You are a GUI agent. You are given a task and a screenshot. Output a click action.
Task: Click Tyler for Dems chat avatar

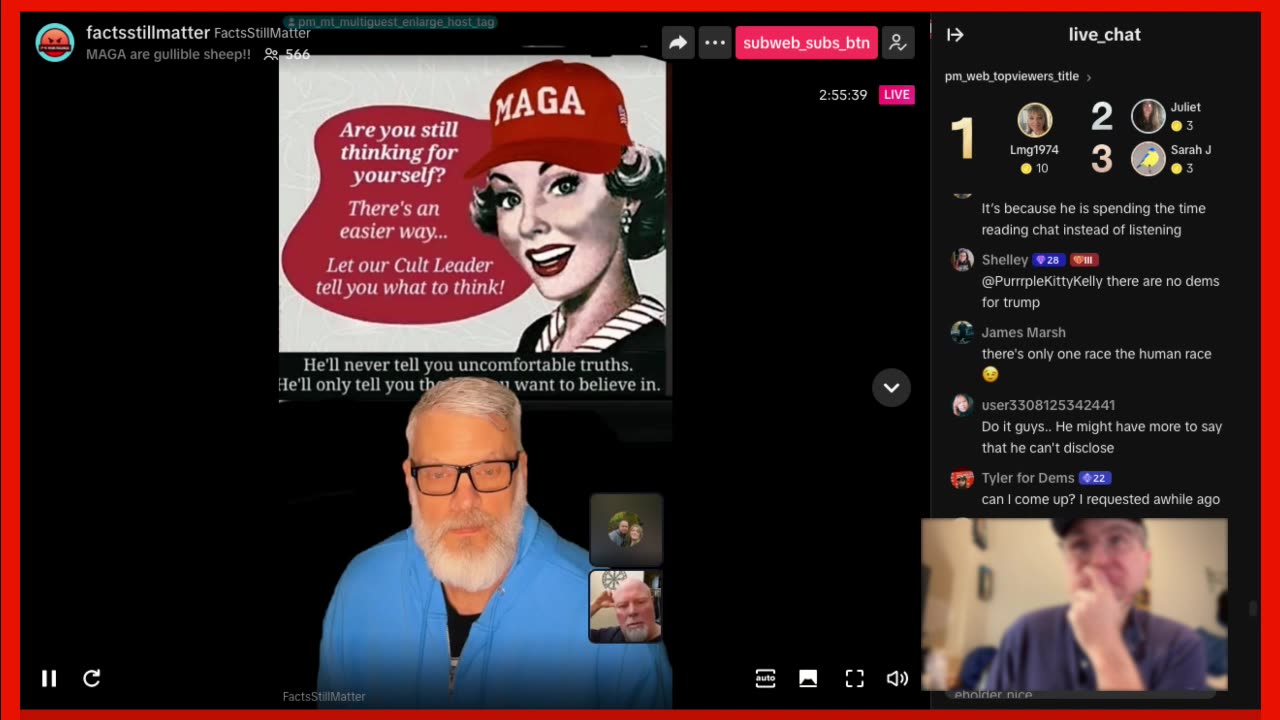(x=962, y=479)
